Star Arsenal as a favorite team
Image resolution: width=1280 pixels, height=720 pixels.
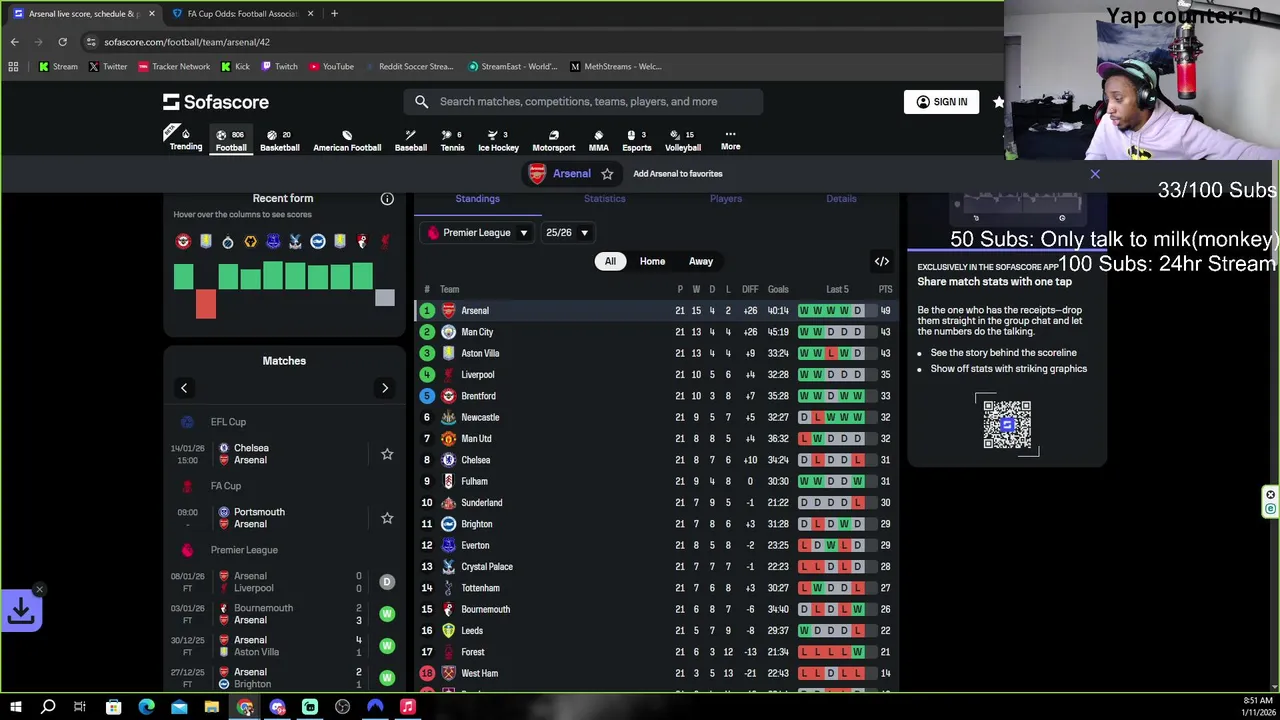(607, 174)
